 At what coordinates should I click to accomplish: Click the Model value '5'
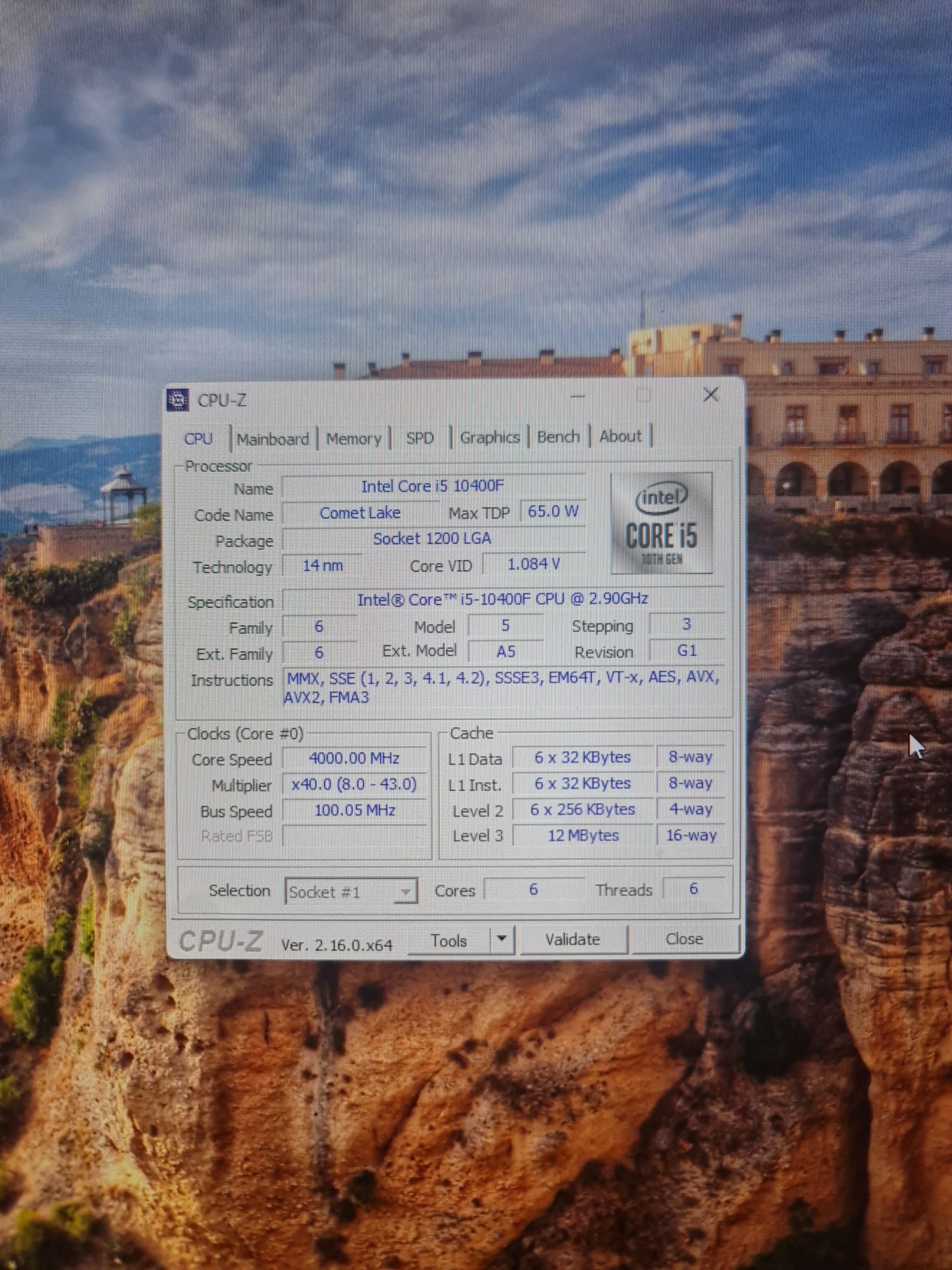[x=506, y=625]
